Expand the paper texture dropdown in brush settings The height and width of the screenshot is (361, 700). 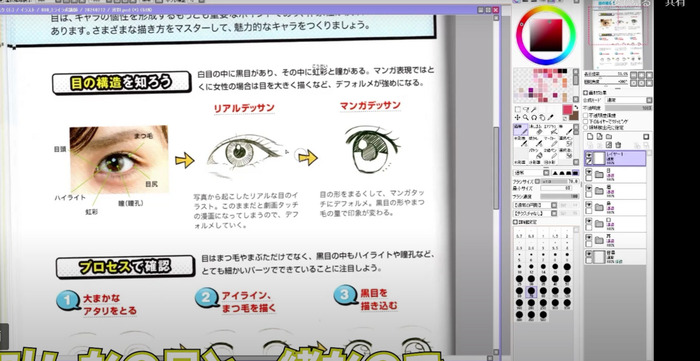pos(536,214)
